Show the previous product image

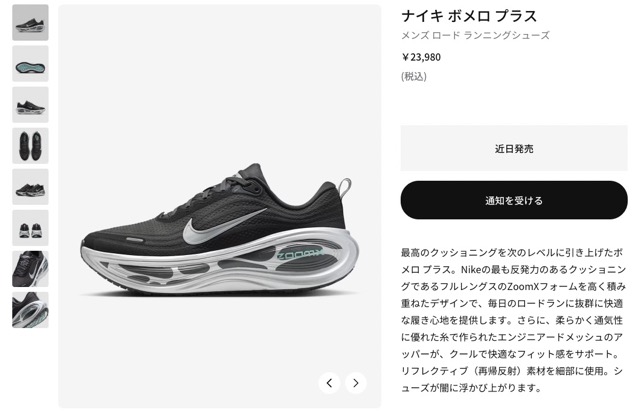point(329,383)
